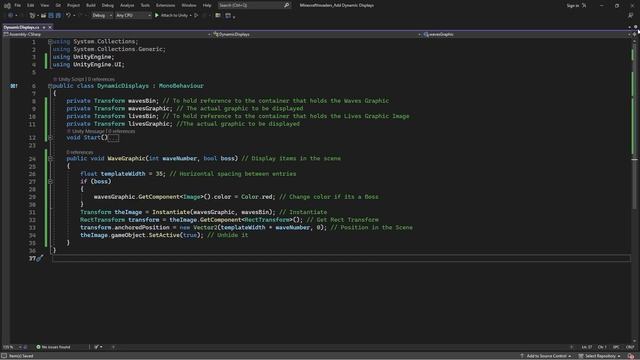Viewport: 640px width, 360px height.
Task: Expand the collapsed Start() method
Action: click(50, 138)
